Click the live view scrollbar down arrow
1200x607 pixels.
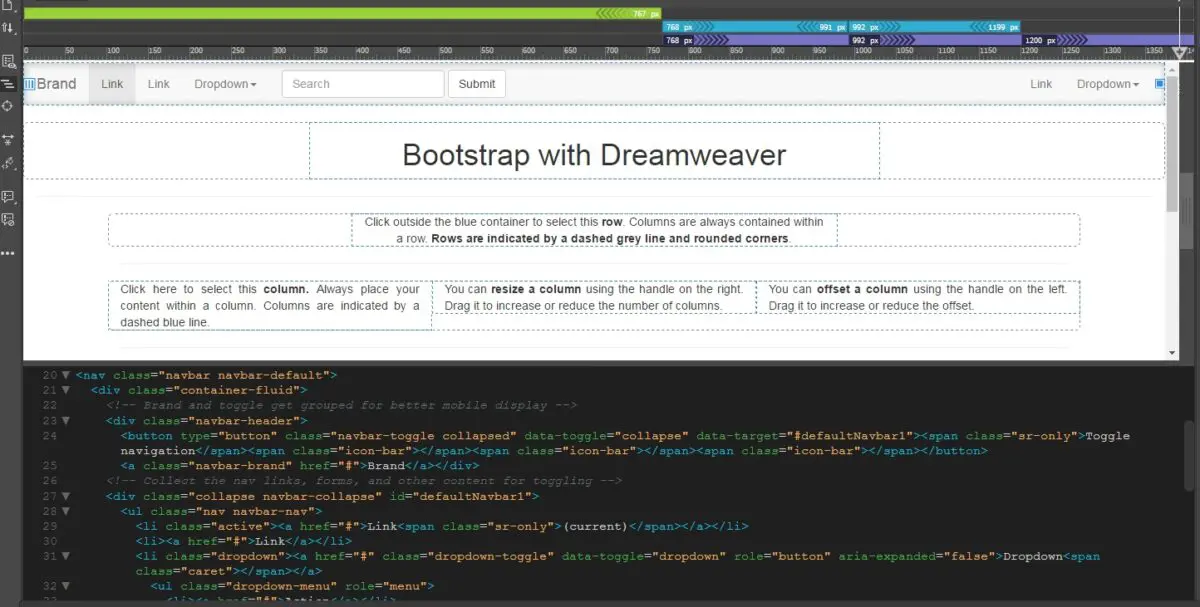click(x=1172, y=352)
